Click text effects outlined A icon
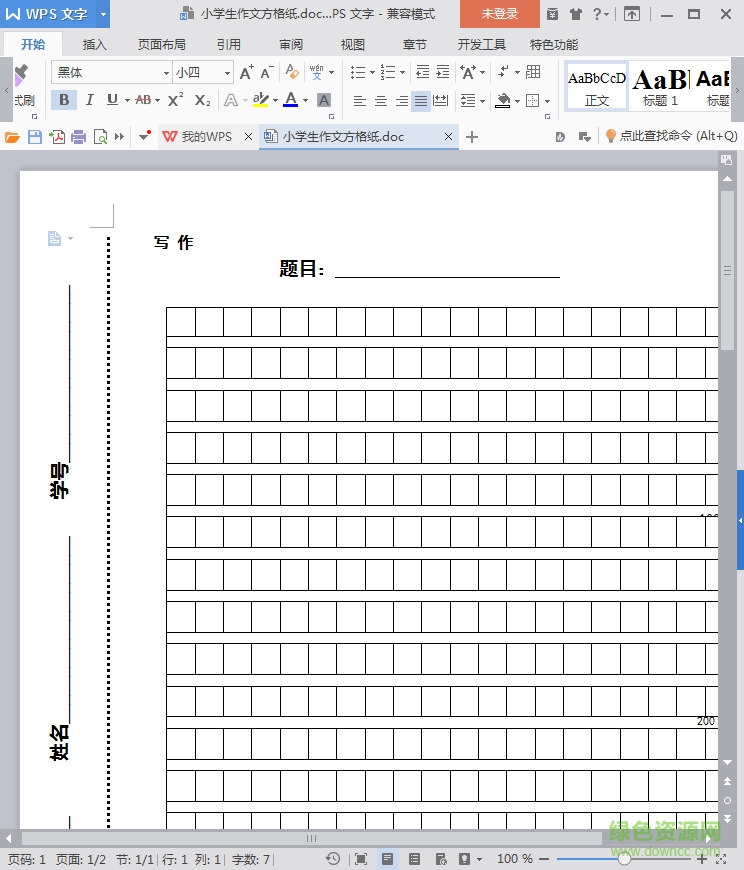744x870 pixels. 231,100
